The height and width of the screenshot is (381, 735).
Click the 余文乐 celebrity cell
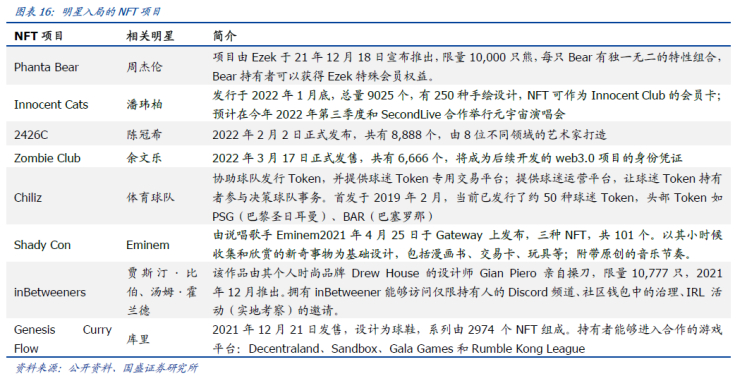point(144,158)
